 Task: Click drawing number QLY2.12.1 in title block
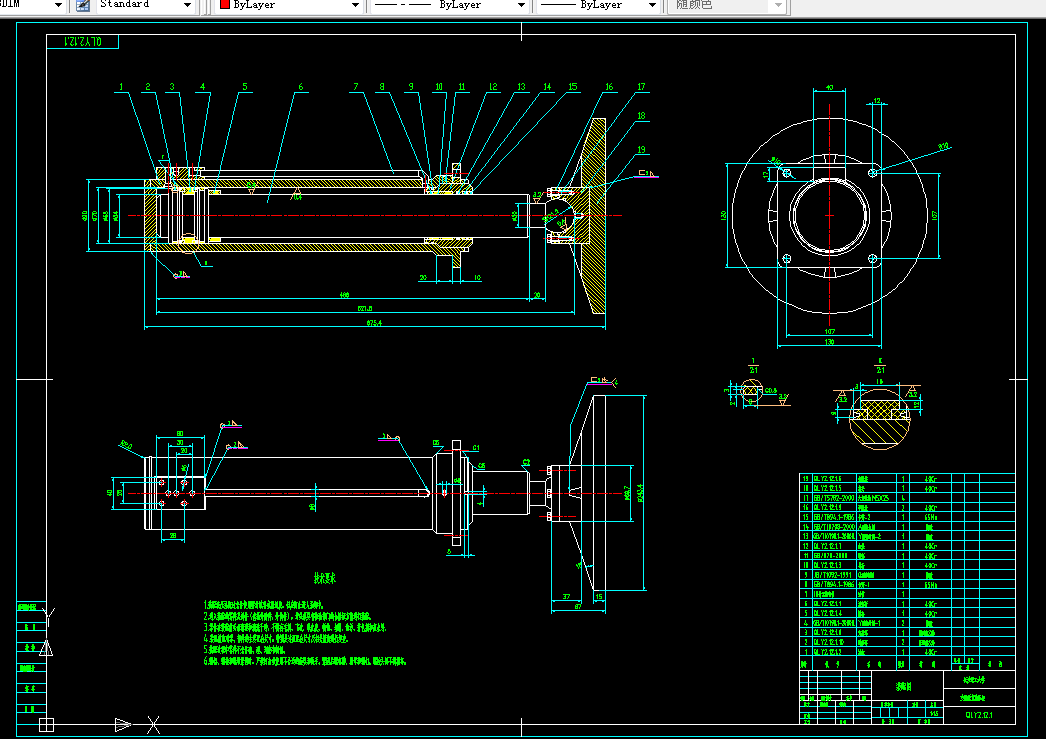coord(978,714)
